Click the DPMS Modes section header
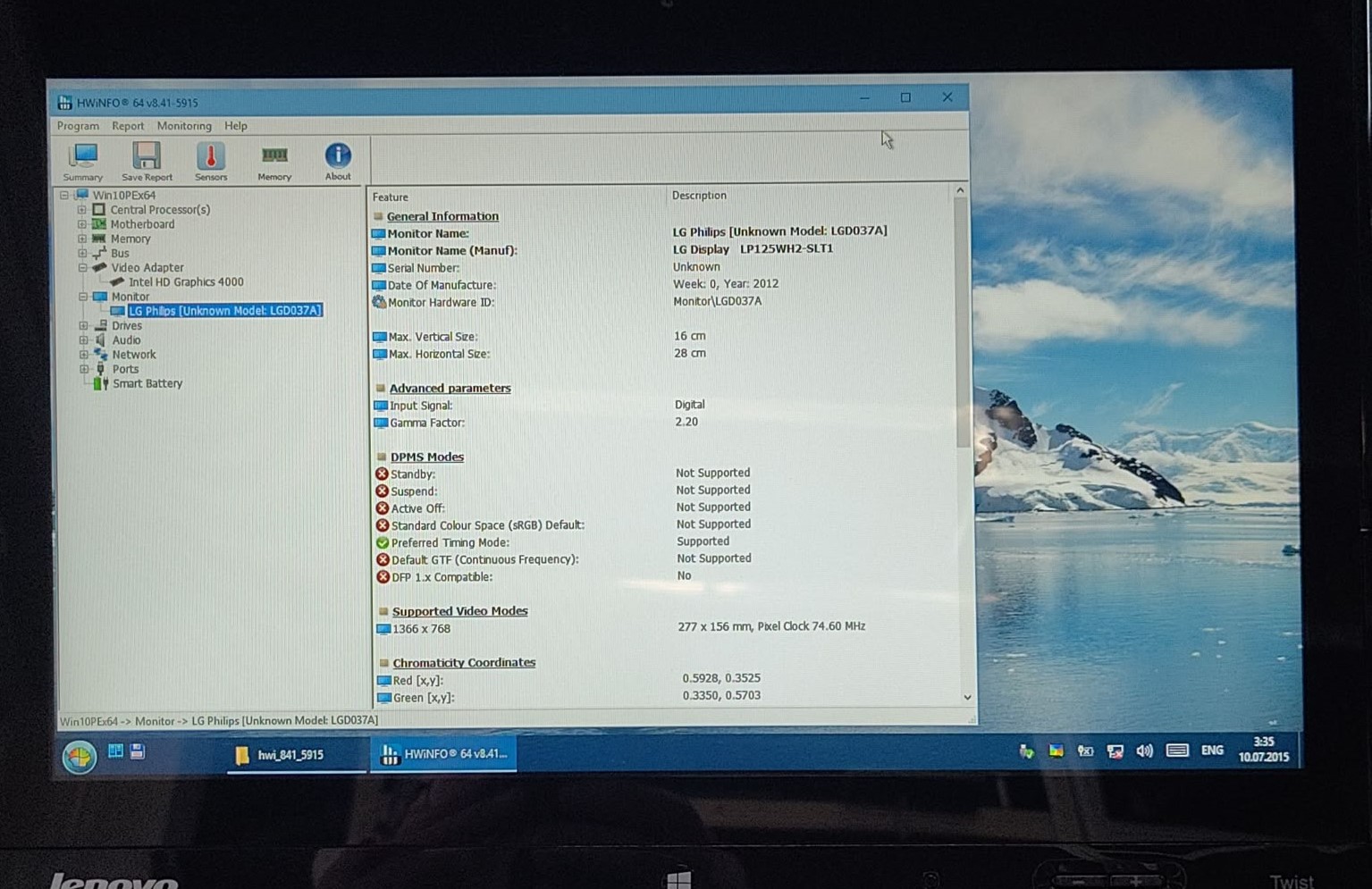Screen dimensions: 1372x889 coord(427,457)
